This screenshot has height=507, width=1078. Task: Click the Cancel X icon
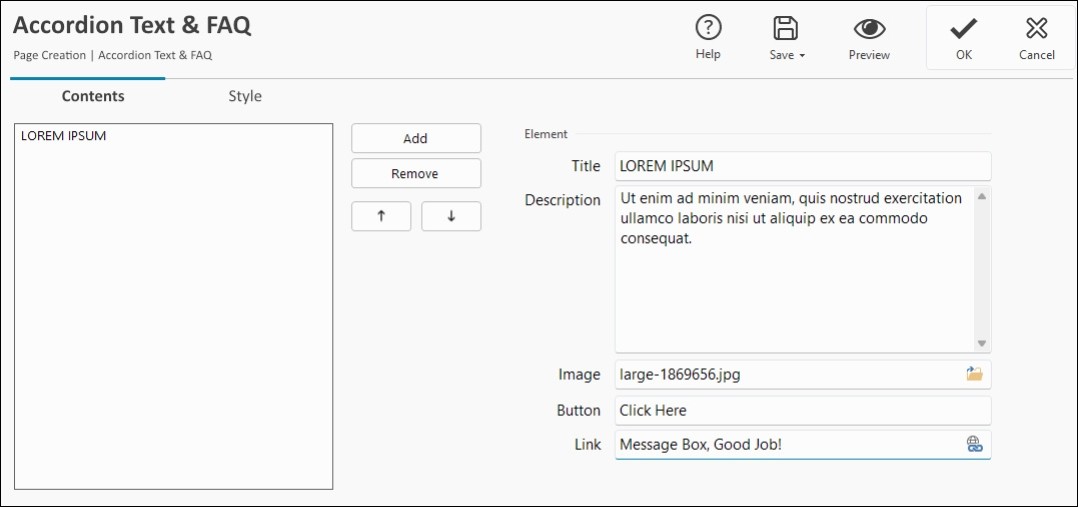(1036, 28)
